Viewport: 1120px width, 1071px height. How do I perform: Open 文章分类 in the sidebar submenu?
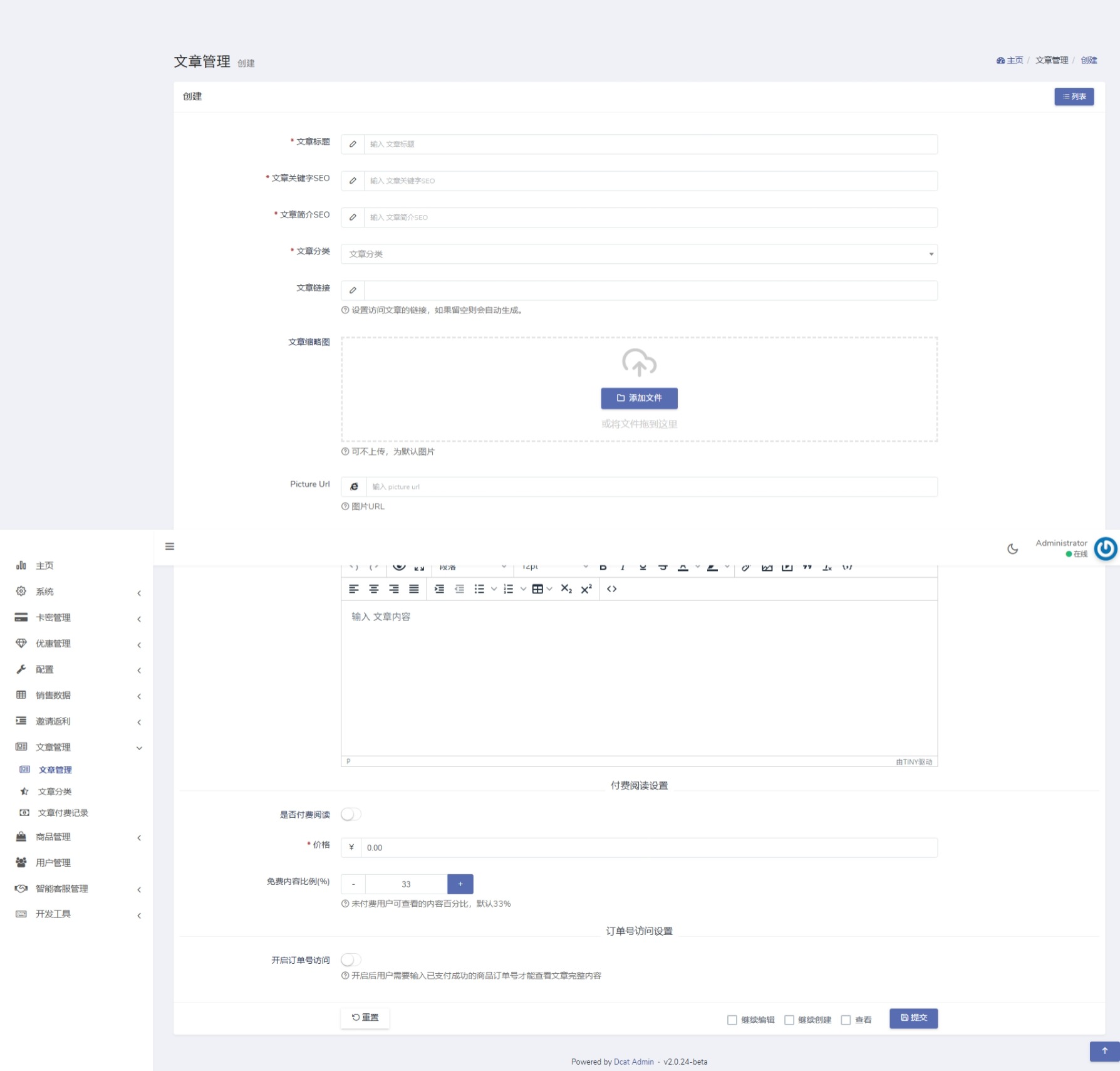tap(55, 791)
